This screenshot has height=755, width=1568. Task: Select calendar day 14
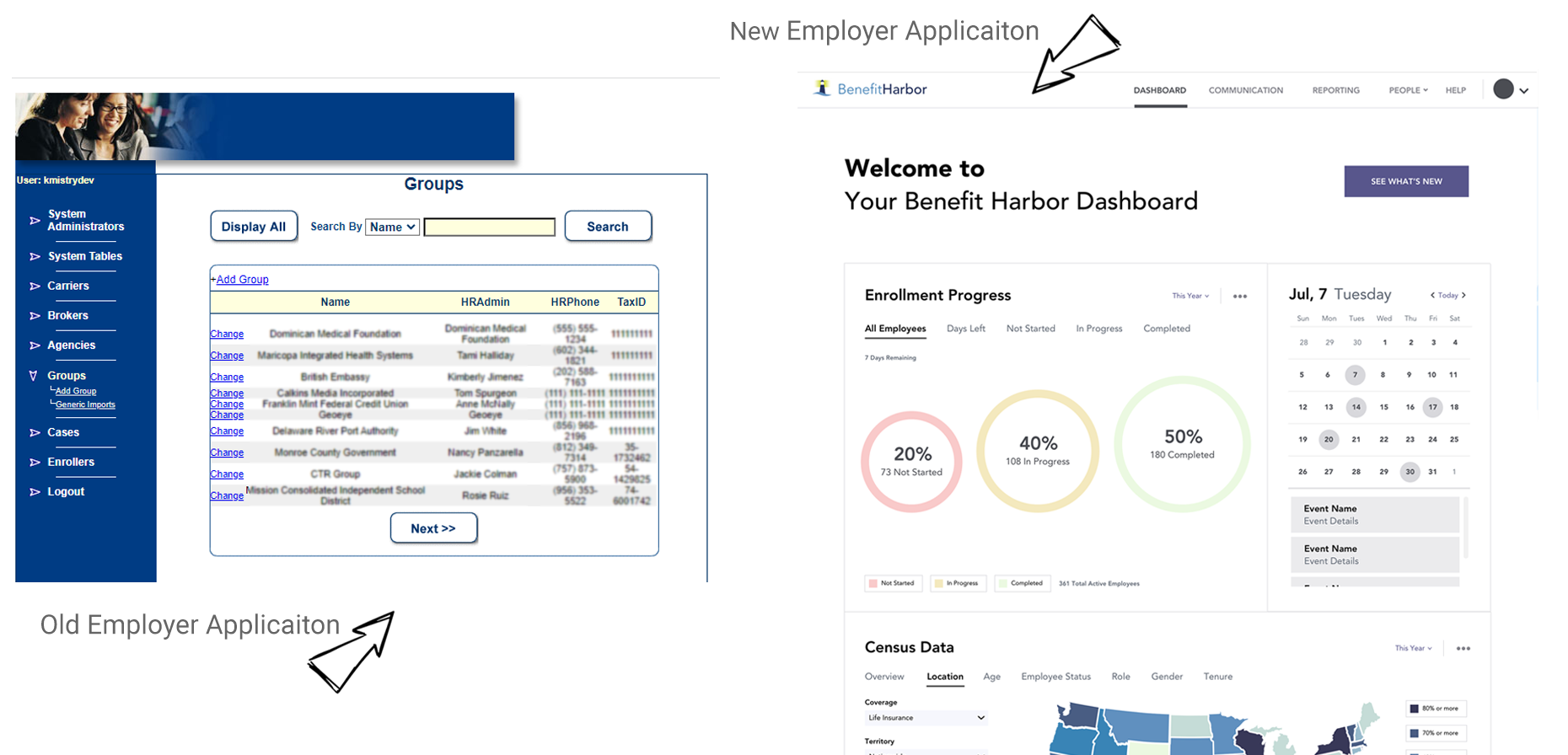pyautogui.click(x=1356, y=407)
